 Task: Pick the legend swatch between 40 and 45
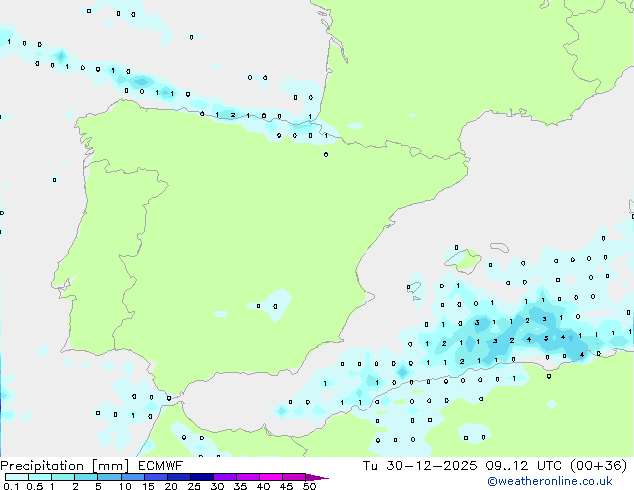pyautogui.click(x=271, y=477)
